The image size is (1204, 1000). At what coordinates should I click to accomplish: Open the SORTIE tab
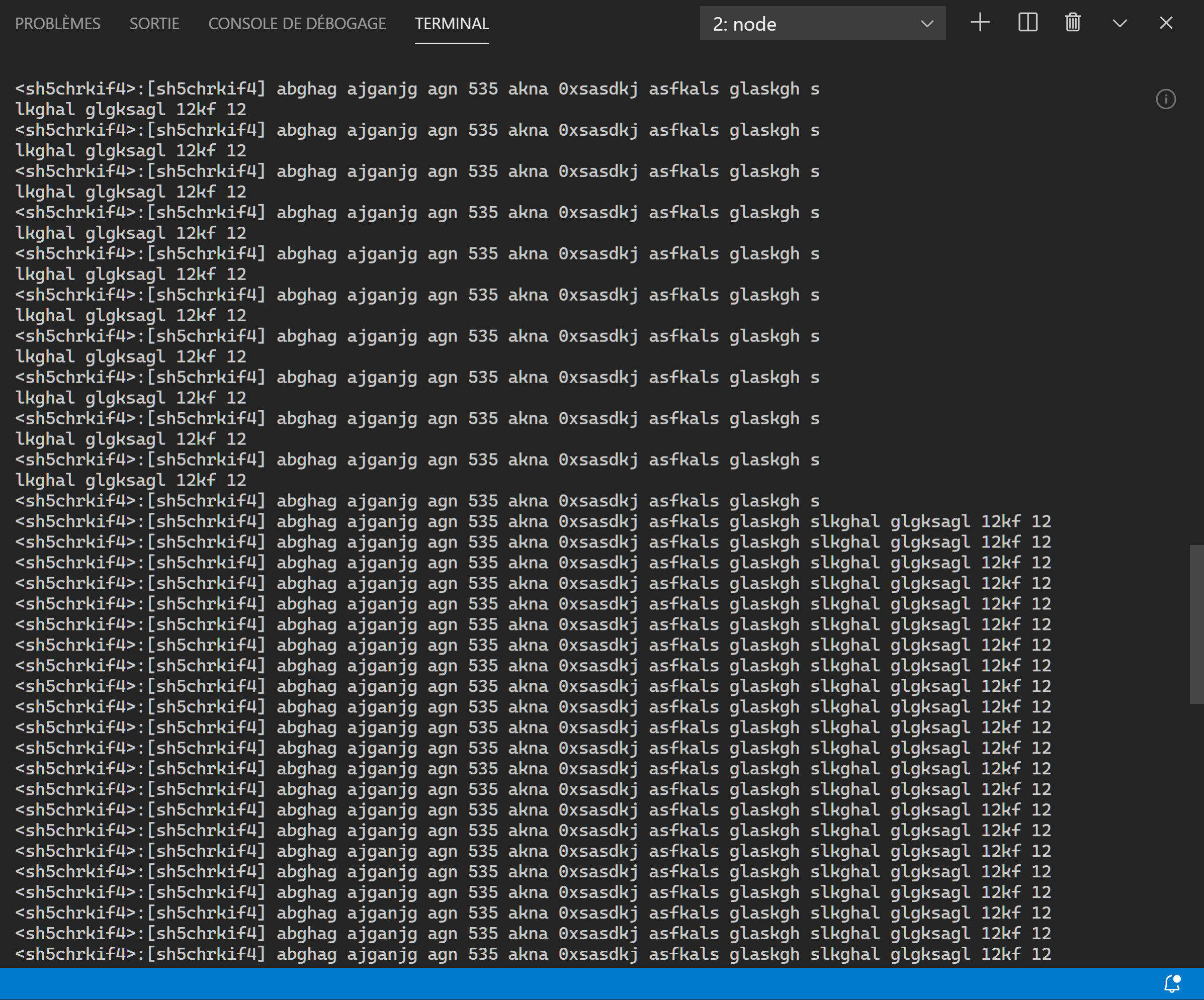(154, 24)
